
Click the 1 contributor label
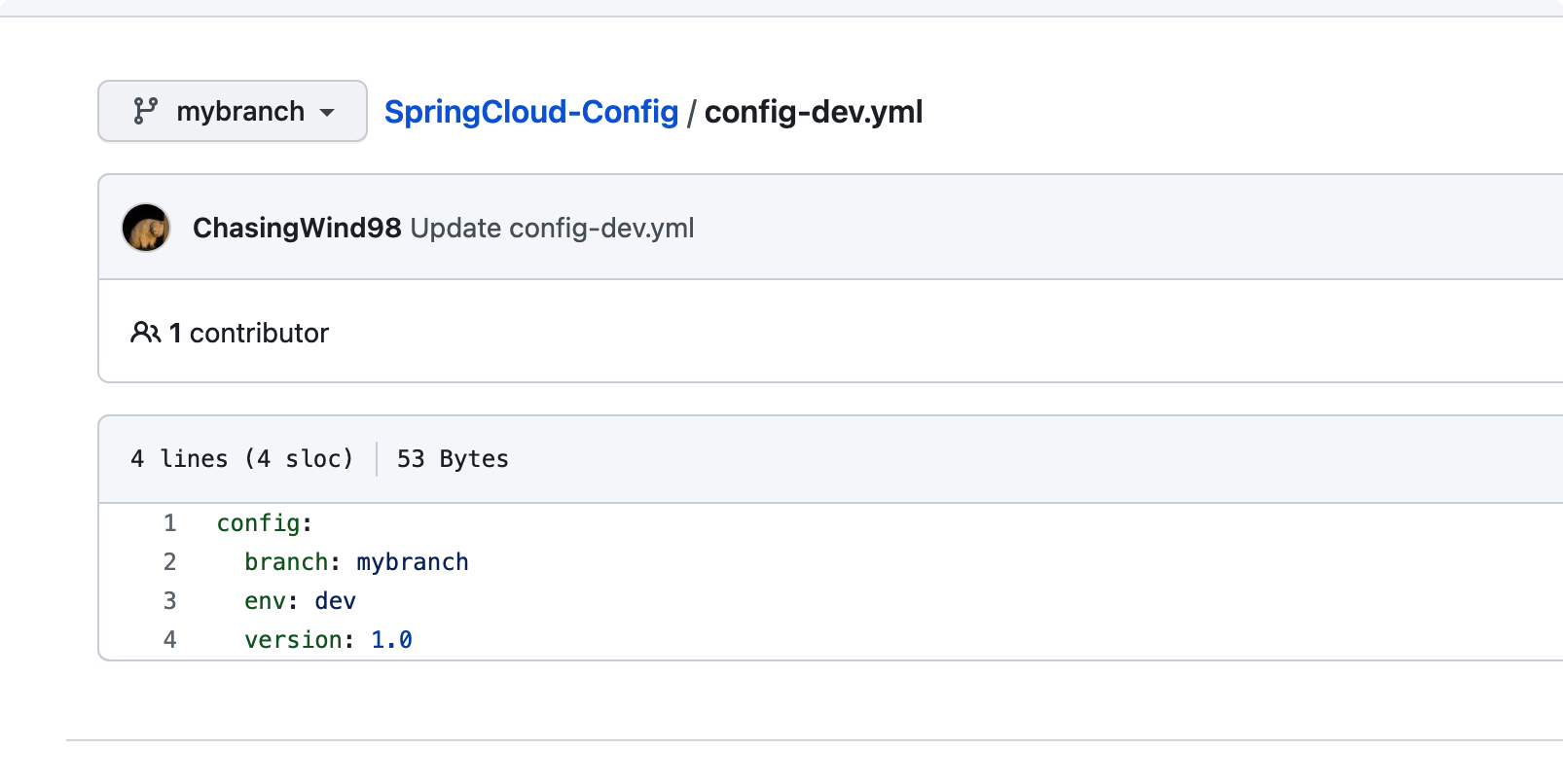[249, 333]
